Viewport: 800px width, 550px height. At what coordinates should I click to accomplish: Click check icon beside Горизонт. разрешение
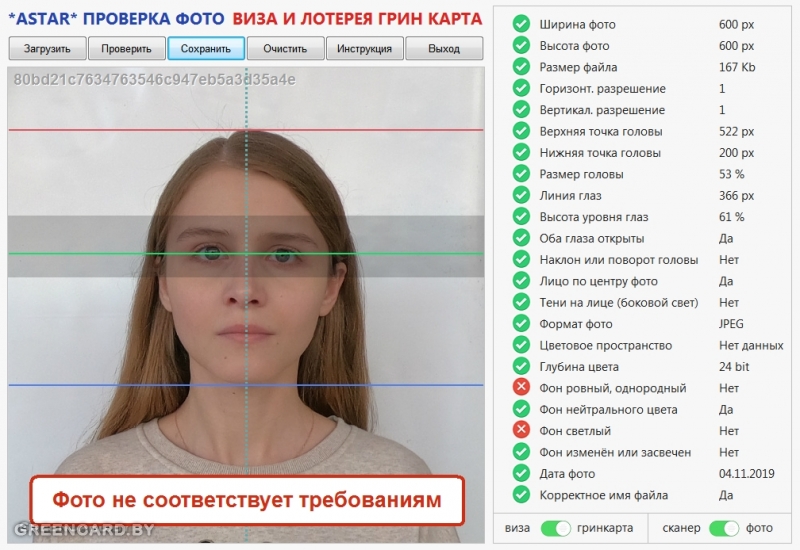[521, 88]
